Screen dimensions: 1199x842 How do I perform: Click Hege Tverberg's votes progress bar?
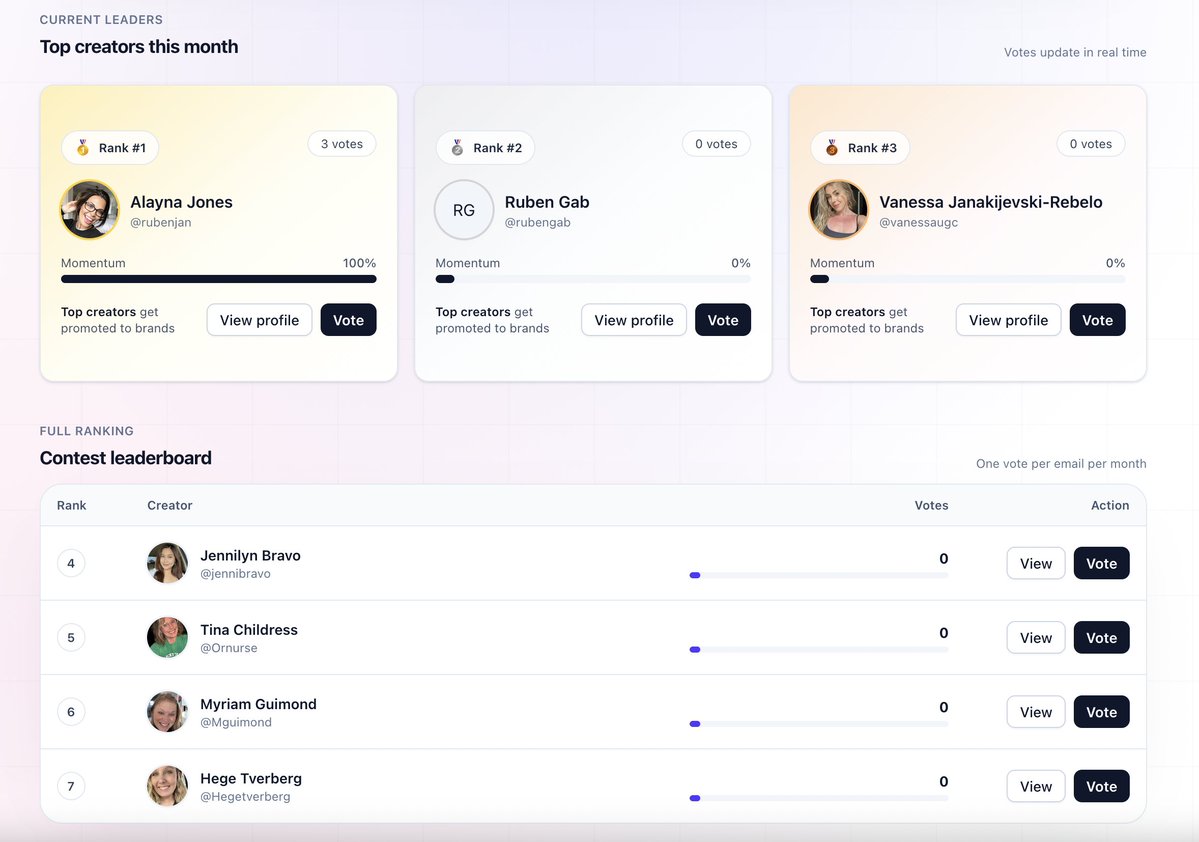[x=819, y=798]
